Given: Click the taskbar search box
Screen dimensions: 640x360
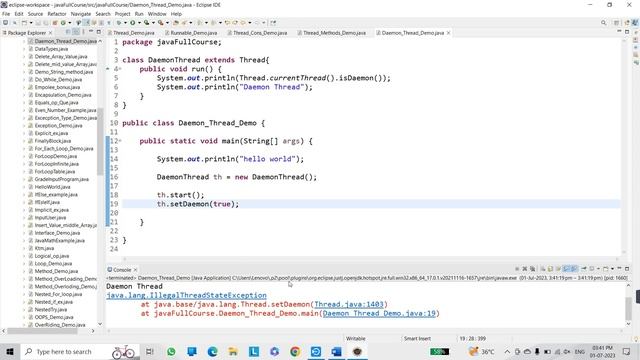Looking at the screenshot, I should click(80, 351).
